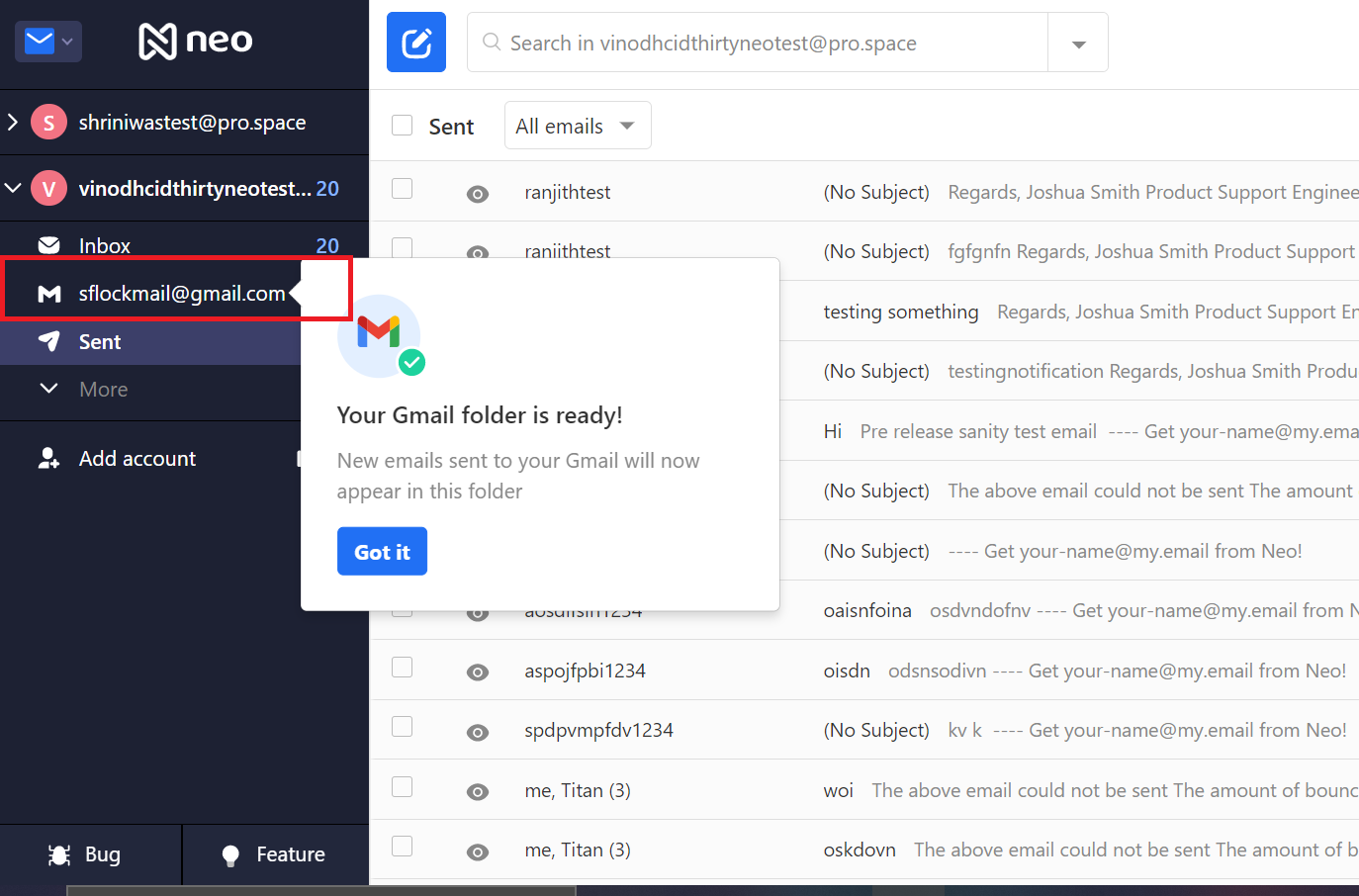Click the eye icon for spdpvmpfdv1234
Image resolution: width=1359 pixels, height=896 pixels.
478,732
